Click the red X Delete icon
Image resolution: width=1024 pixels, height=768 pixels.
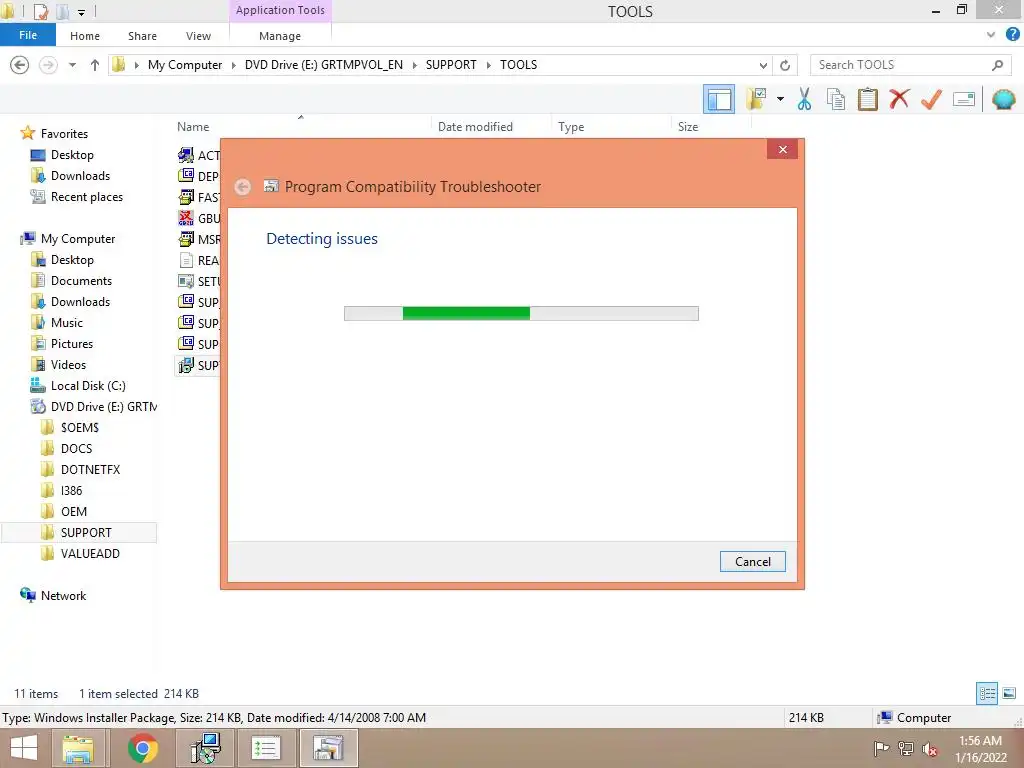[x=899, y=99]
